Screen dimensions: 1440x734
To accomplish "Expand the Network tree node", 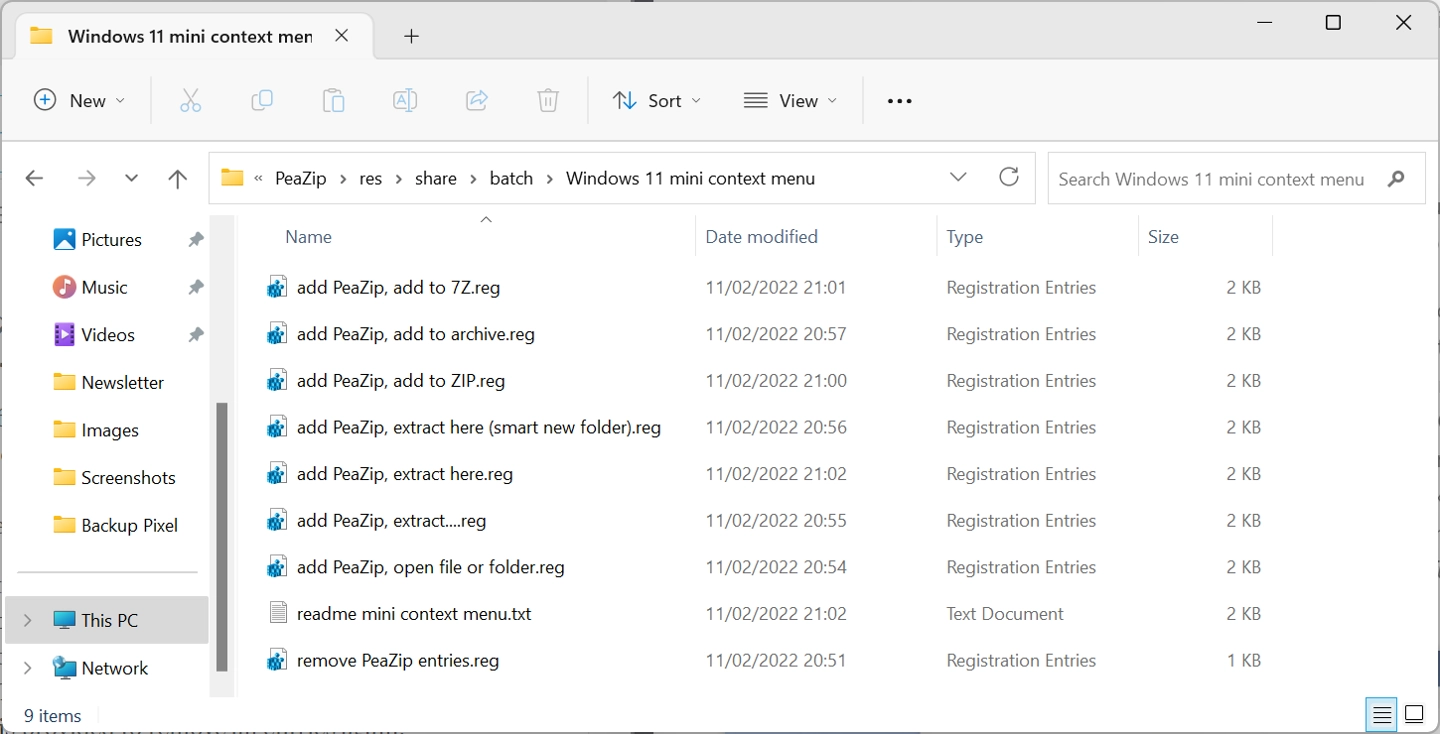I will [x=27, y=668].
